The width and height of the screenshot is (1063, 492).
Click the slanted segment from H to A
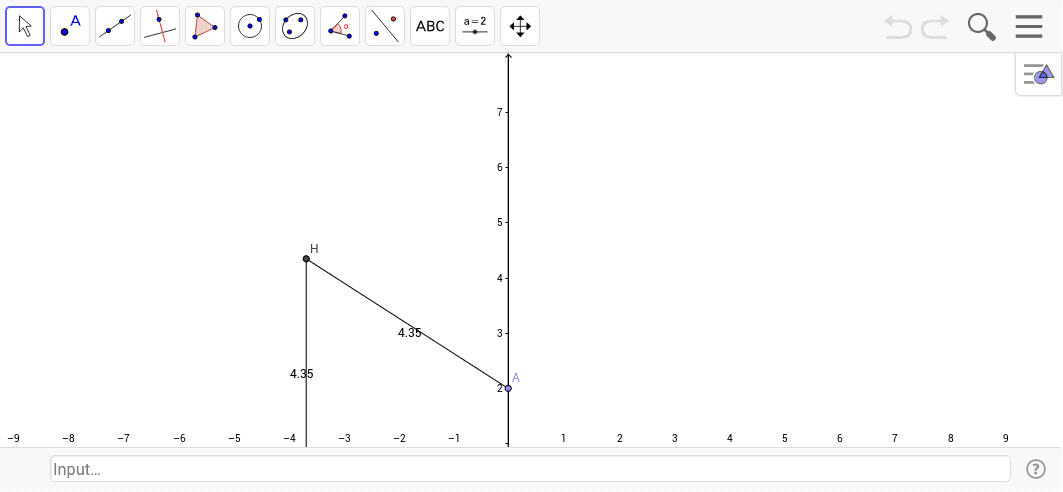click(407, 323)
